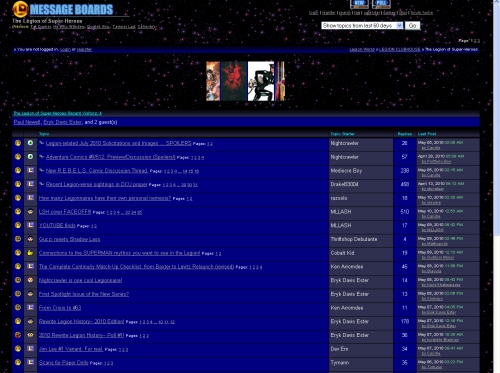The height and width of the screenshot is (373, 500).
Task: Click yellow folder icon on Gucci meets Shadow Lass row
Action: (x=18, y=239)
